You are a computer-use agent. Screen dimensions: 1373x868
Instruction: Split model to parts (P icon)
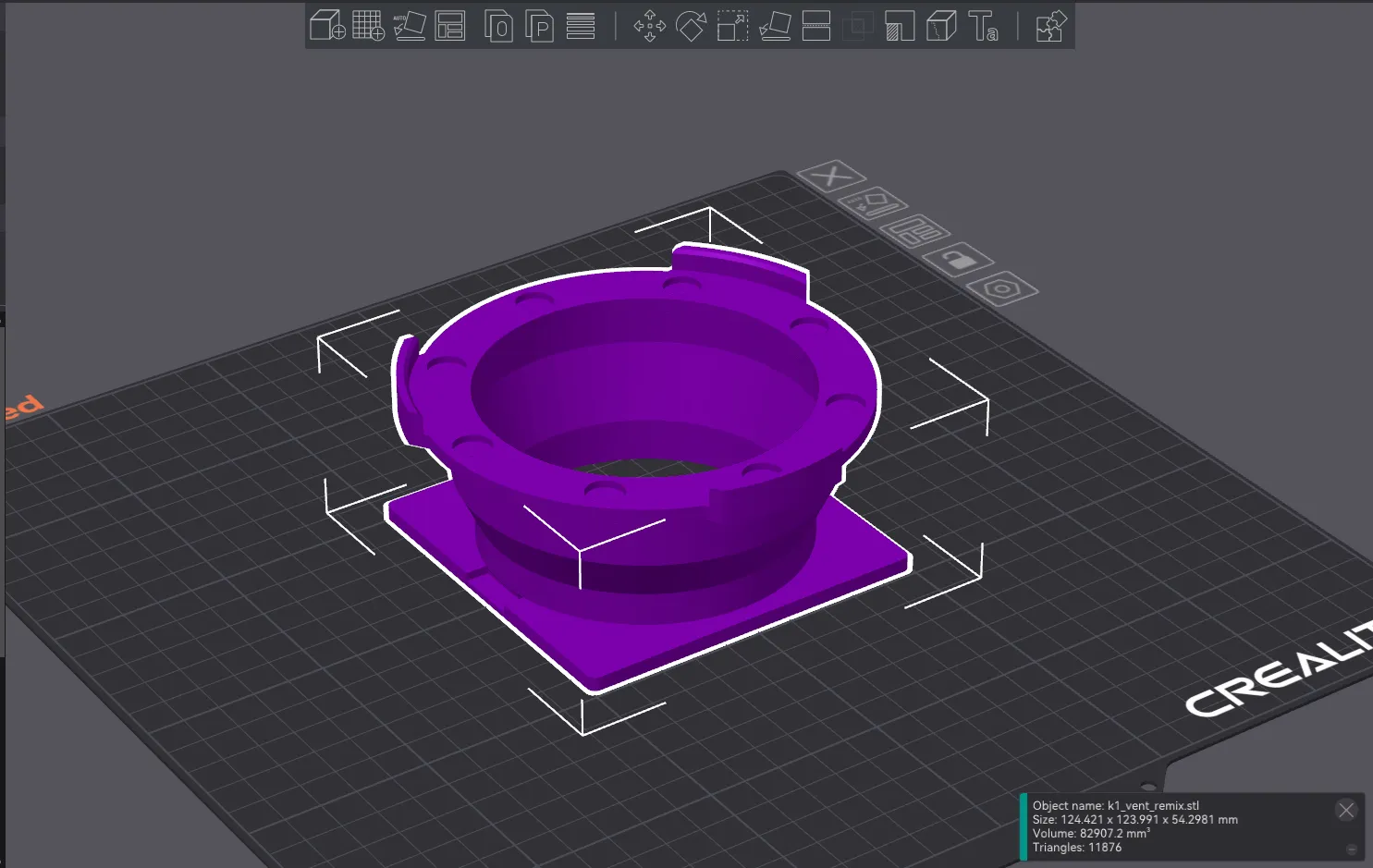(539, 25)
